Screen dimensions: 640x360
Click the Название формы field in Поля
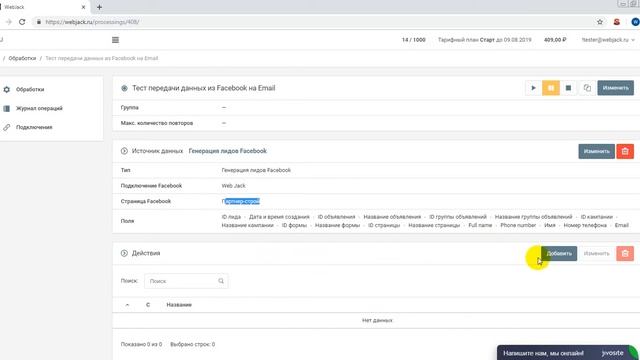point(337,225)
